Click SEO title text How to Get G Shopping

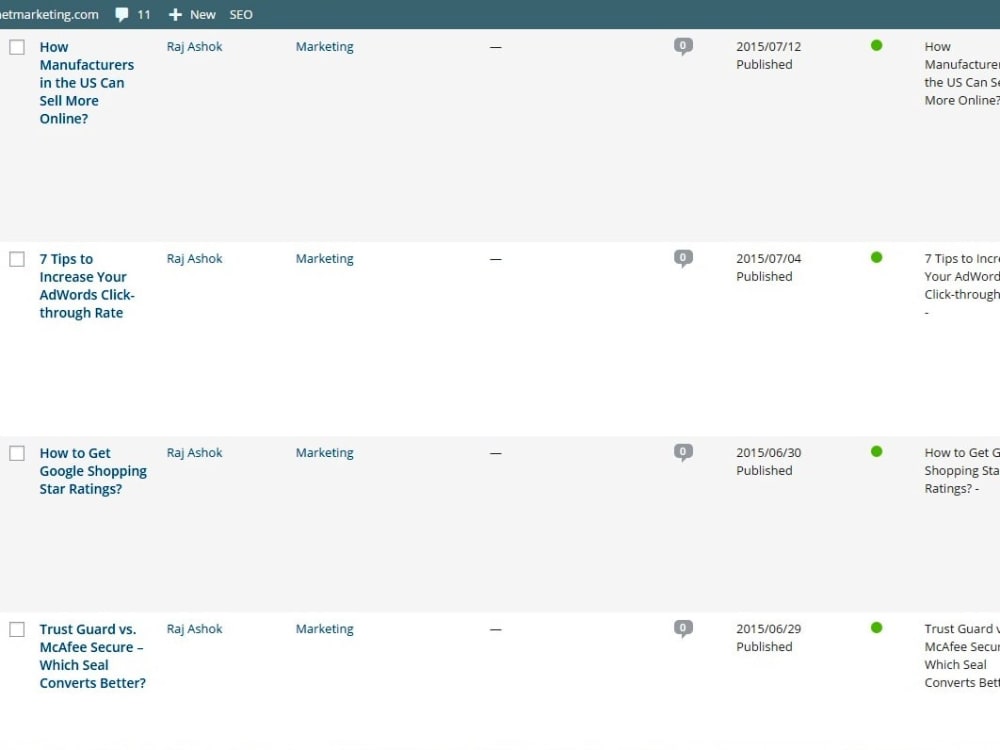click(962, 470)
